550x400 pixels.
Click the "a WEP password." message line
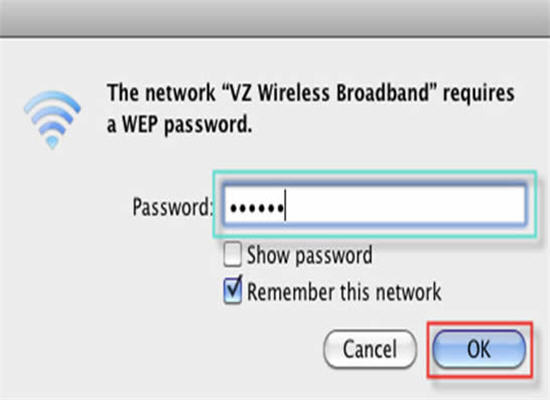(x=179, y=125)
